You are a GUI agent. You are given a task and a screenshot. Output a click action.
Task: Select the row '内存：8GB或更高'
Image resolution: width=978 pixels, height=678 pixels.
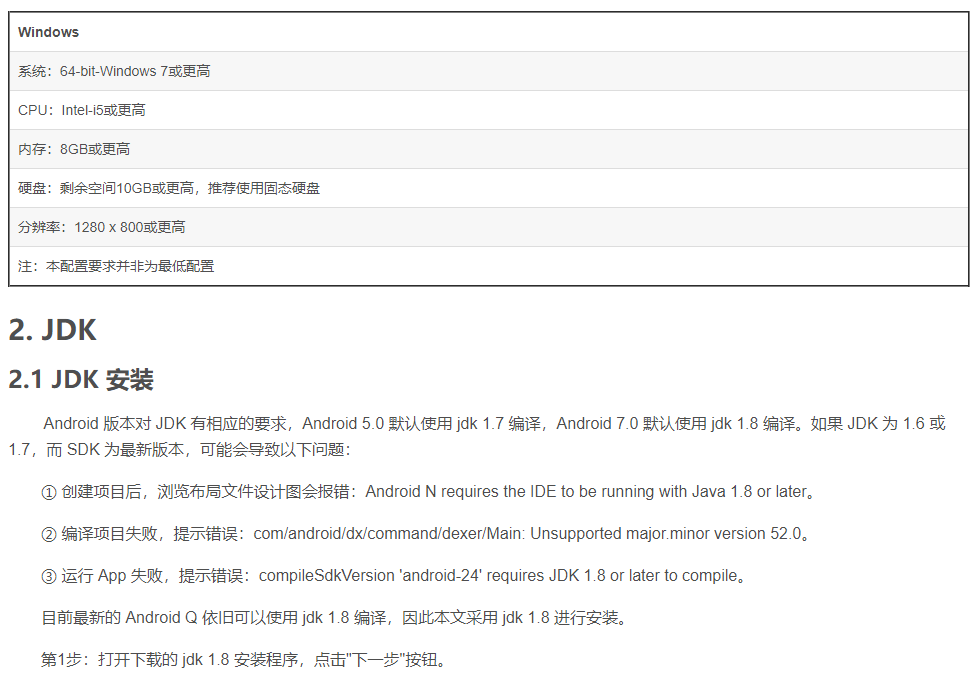coord(488,149)
